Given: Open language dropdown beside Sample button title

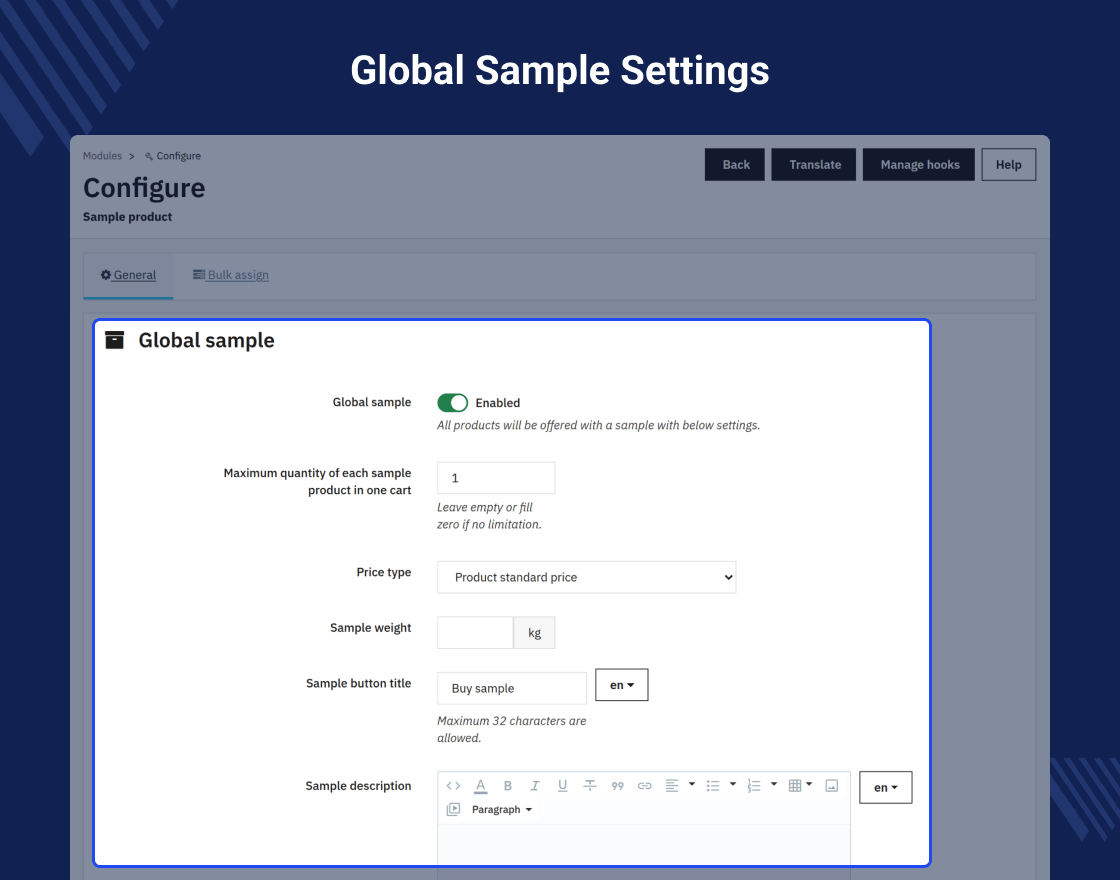Looking at the screenshot, I should [621, 685].
